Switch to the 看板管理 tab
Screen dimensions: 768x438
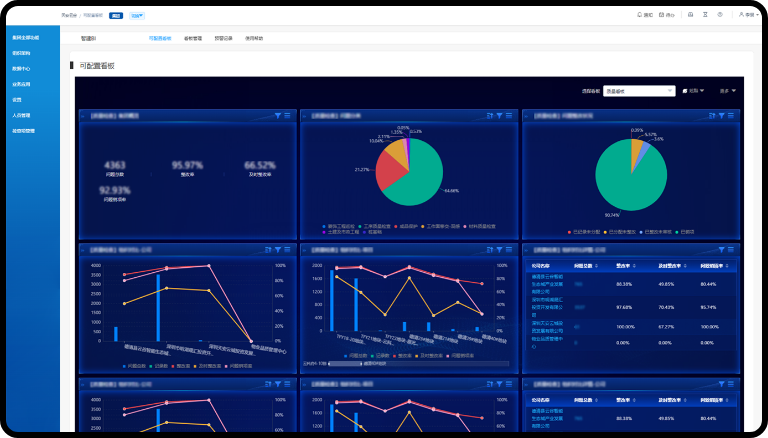coord(193,38)
